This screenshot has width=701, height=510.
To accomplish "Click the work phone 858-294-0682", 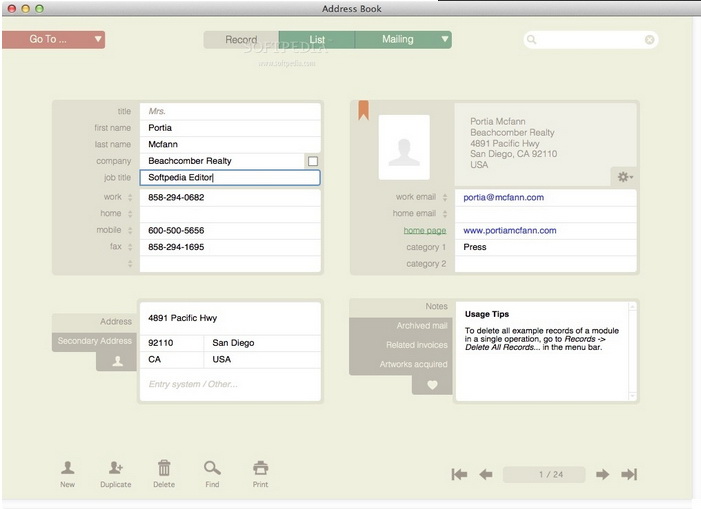I will (230, 197).
